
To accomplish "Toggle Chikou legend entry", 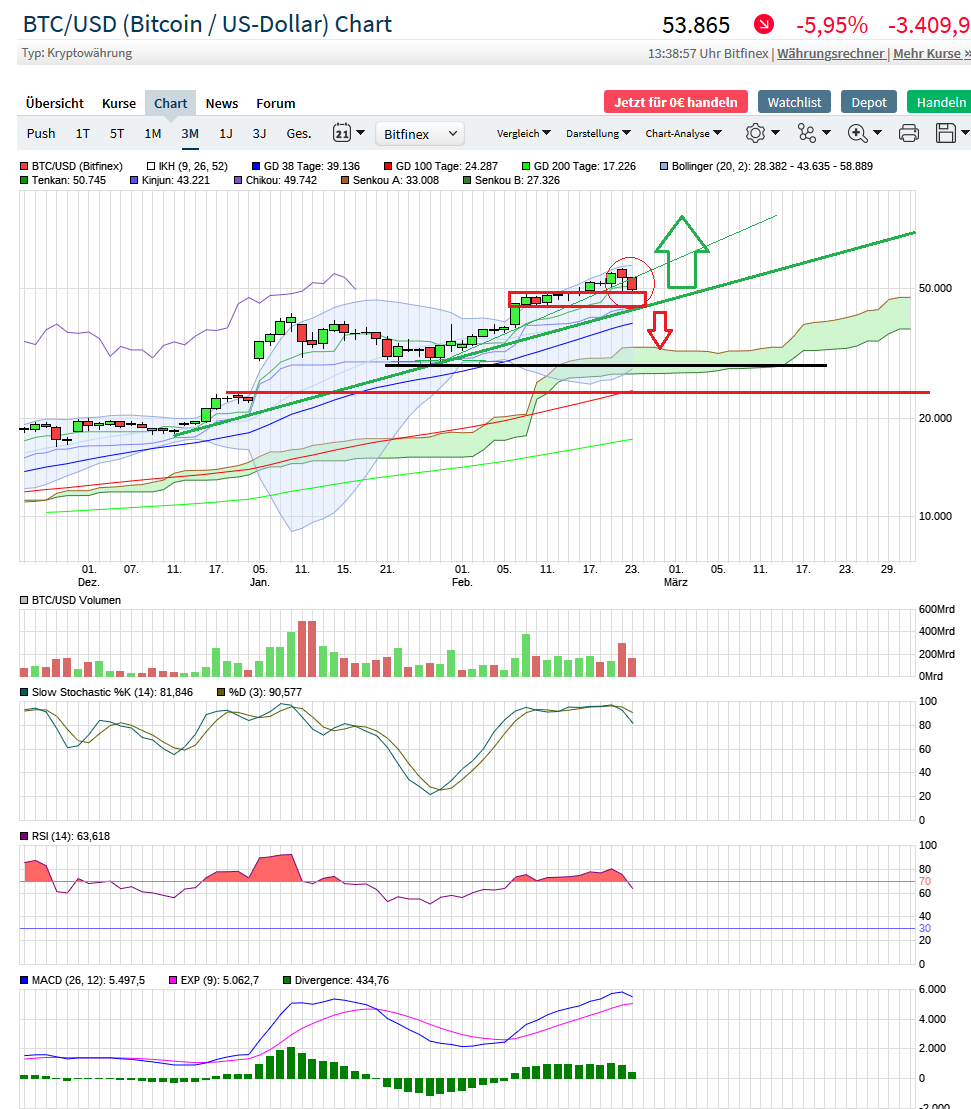I will point(275,180).
